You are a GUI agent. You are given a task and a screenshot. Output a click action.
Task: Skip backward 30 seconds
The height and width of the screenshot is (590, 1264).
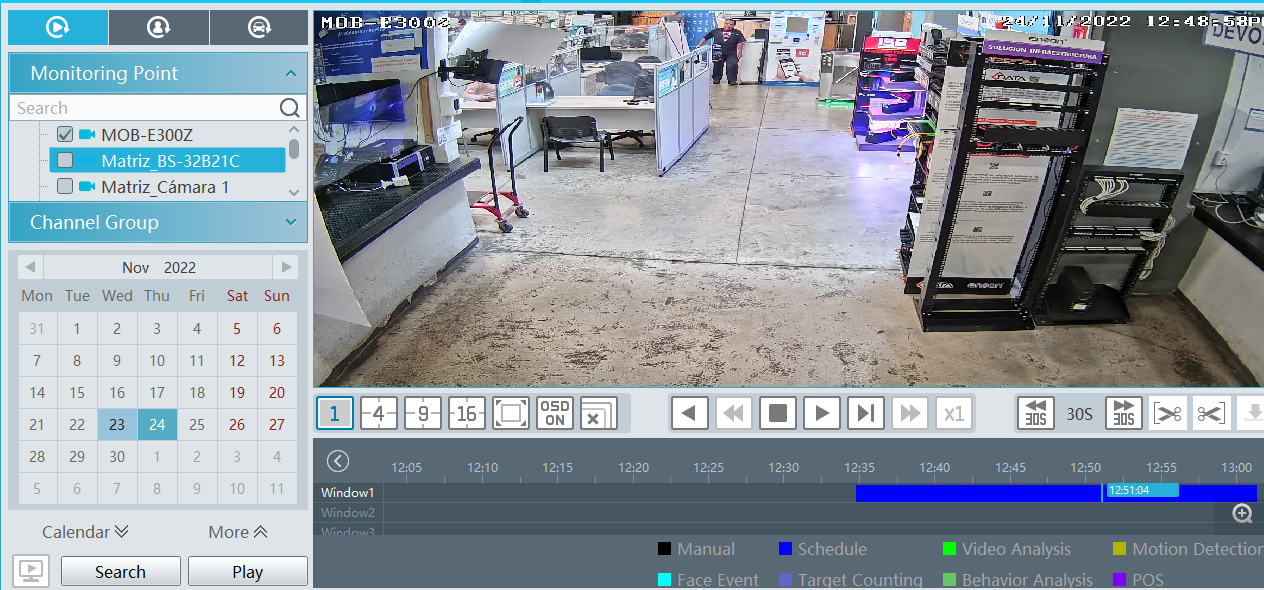pos(1036,413)
